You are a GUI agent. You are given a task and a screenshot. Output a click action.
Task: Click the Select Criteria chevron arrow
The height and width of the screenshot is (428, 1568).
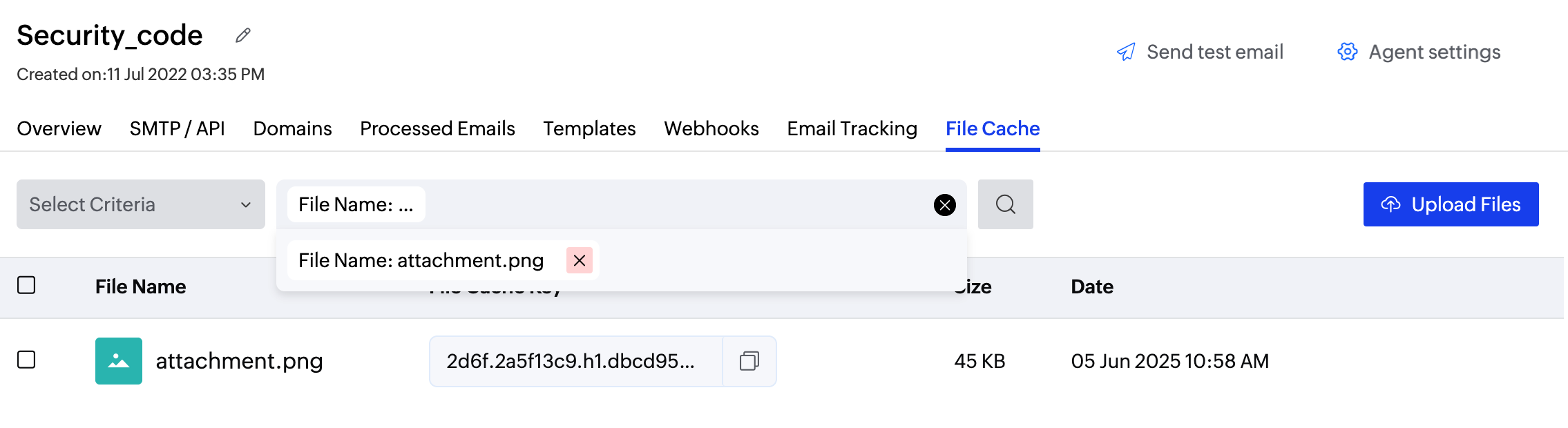click(245, 204)
